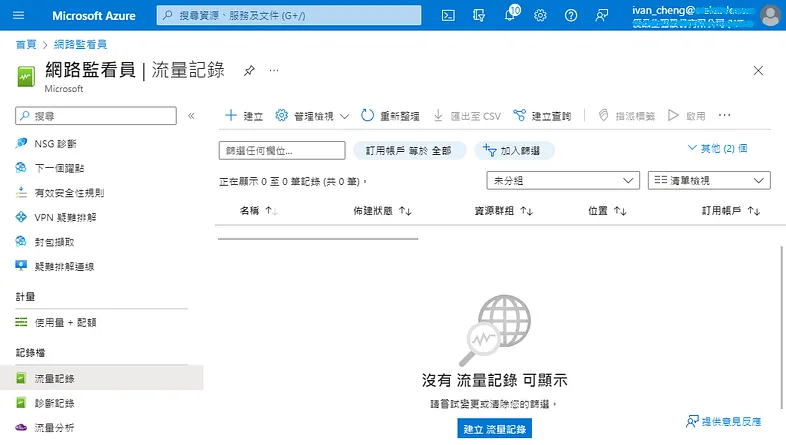Click 提供意見反應 link

724,422
